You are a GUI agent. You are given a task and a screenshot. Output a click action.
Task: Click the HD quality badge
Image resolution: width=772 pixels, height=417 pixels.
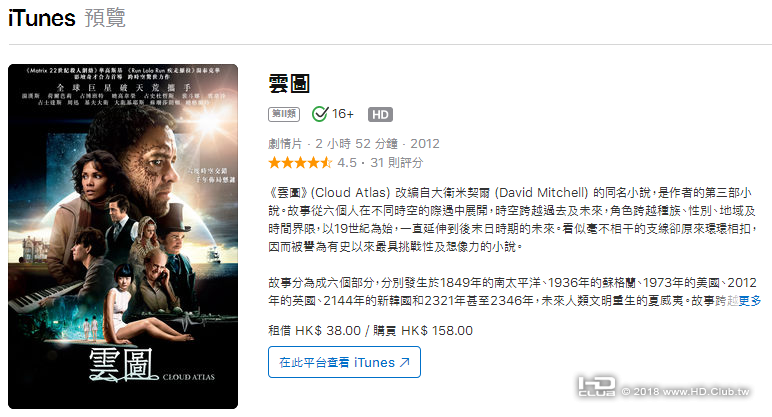point(380,114)
